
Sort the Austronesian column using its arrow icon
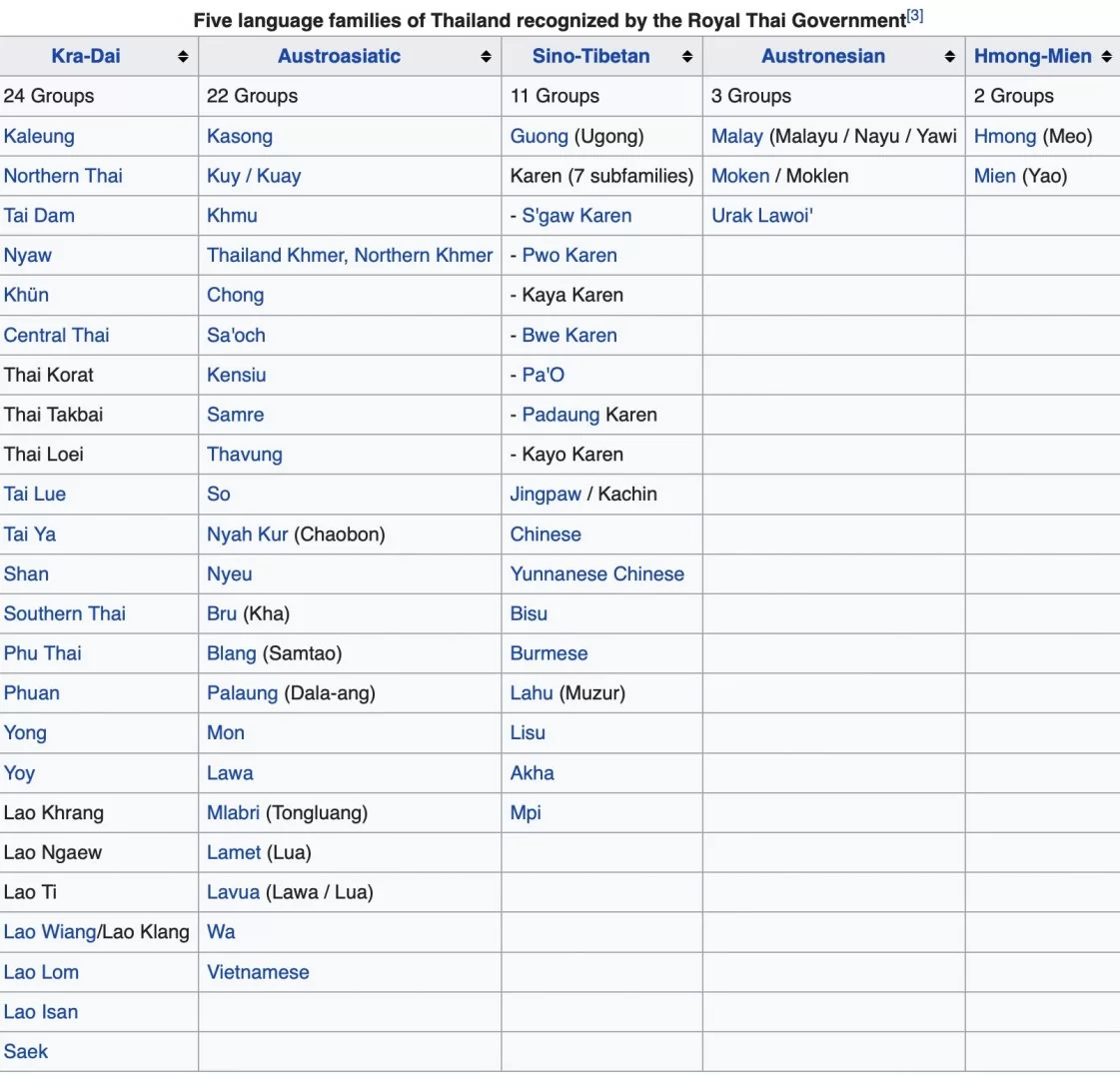949,56
